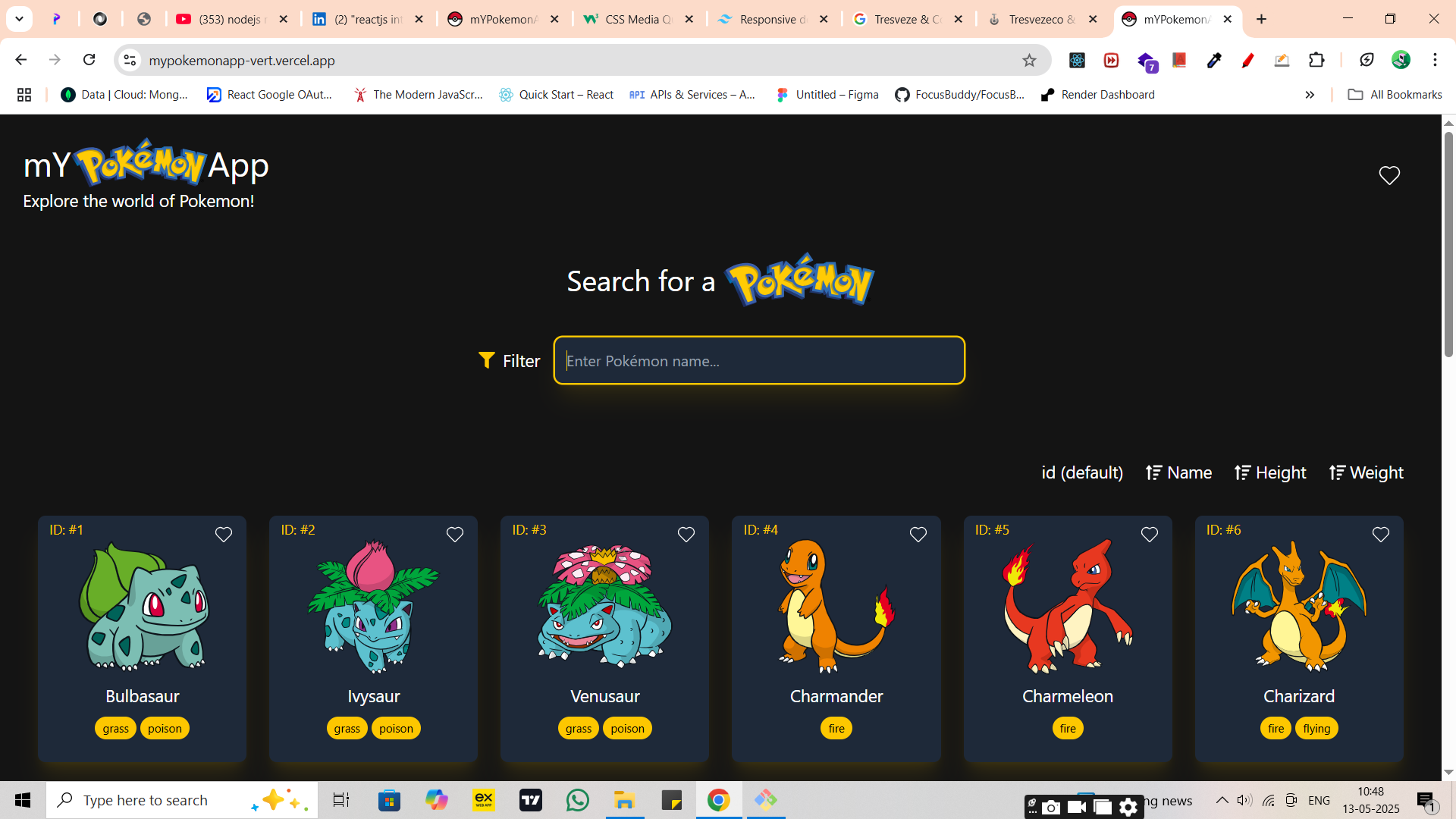Screen dimensions: 1456x819
Task: Open Render Dashboard bookmark
Action: click(1098, 95)
